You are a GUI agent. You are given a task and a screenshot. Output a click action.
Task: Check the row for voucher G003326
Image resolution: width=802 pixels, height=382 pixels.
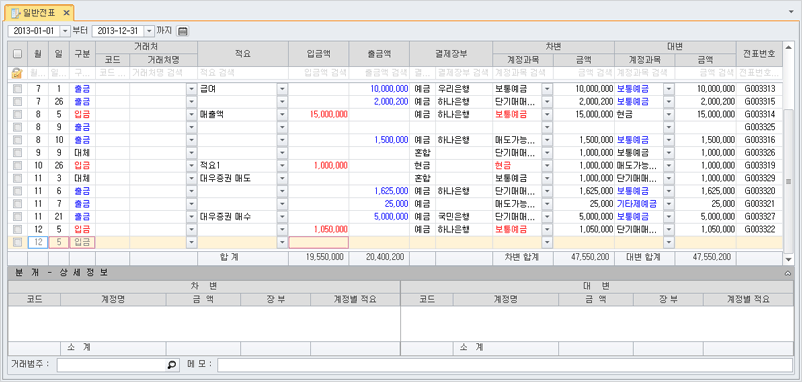pyautogui.click(x=17, y=153)
